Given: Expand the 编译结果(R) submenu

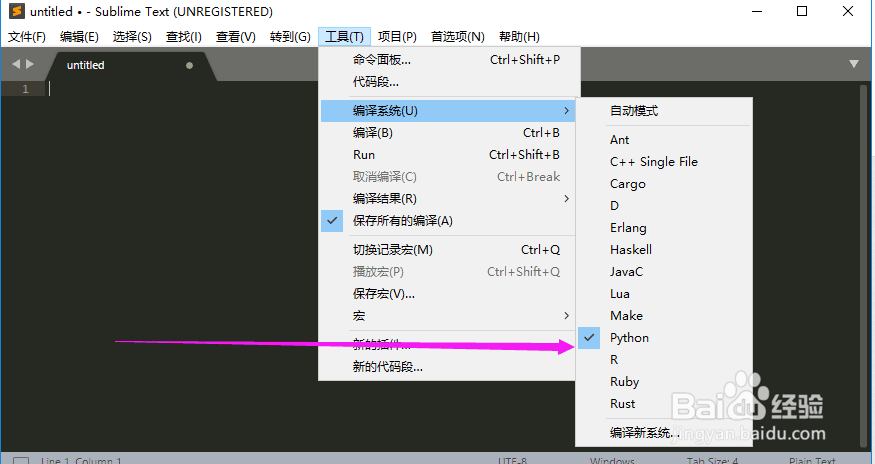Looking at the screenshot, I should coord(448,199).
